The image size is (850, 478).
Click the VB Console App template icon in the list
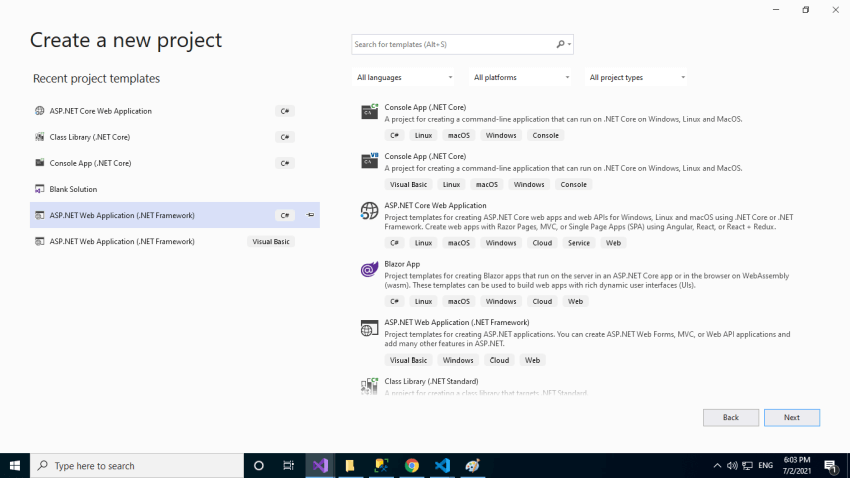(370, 160)
